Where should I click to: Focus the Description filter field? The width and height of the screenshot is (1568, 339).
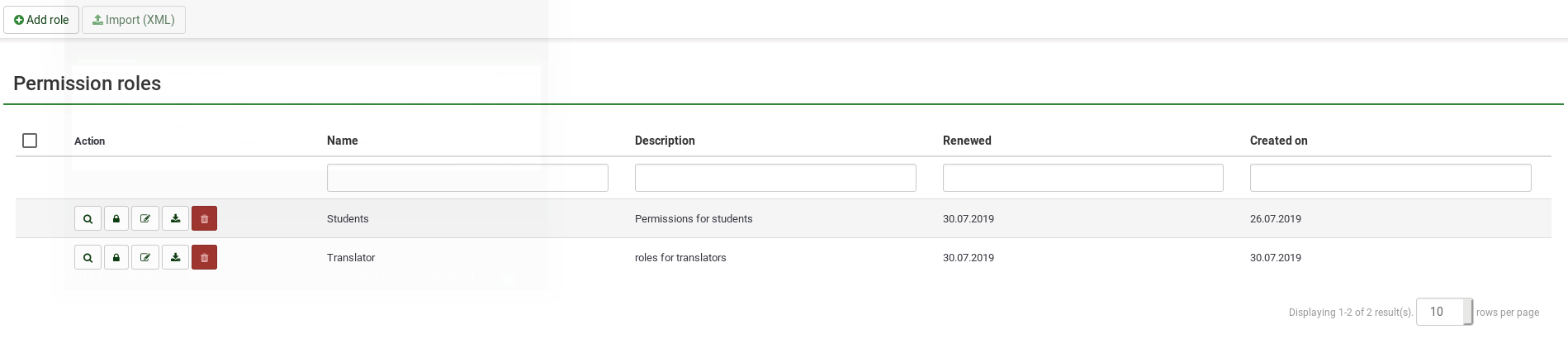pos(775,178)
